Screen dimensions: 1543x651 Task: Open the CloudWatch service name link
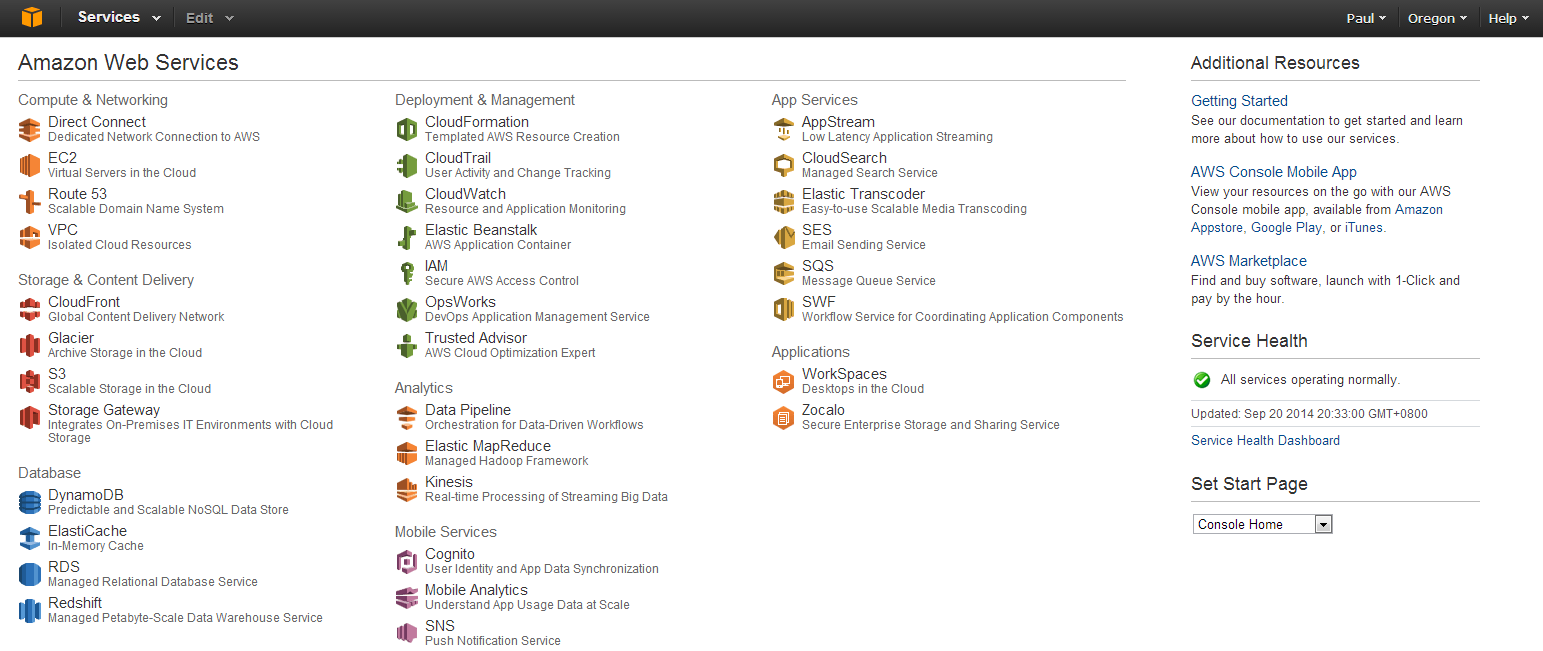465,194
